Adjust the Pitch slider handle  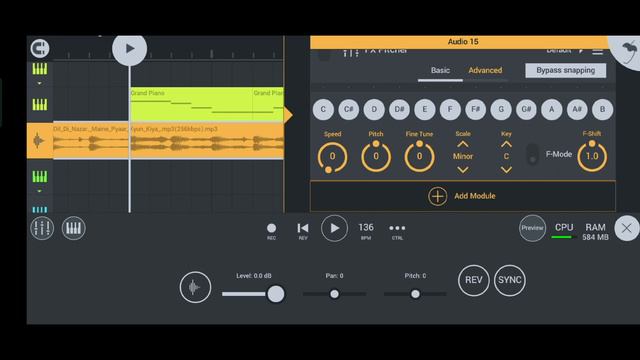[415, 294]
